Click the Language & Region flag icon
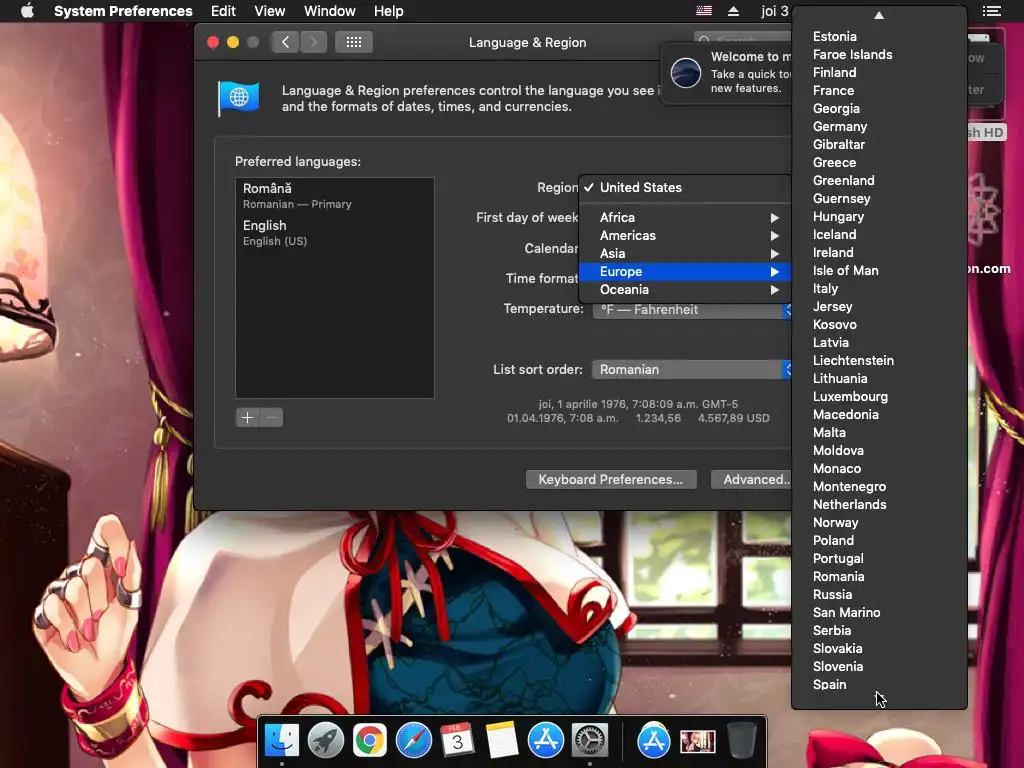The width and height of the screenshot is (1024, 768). point(238,99)
